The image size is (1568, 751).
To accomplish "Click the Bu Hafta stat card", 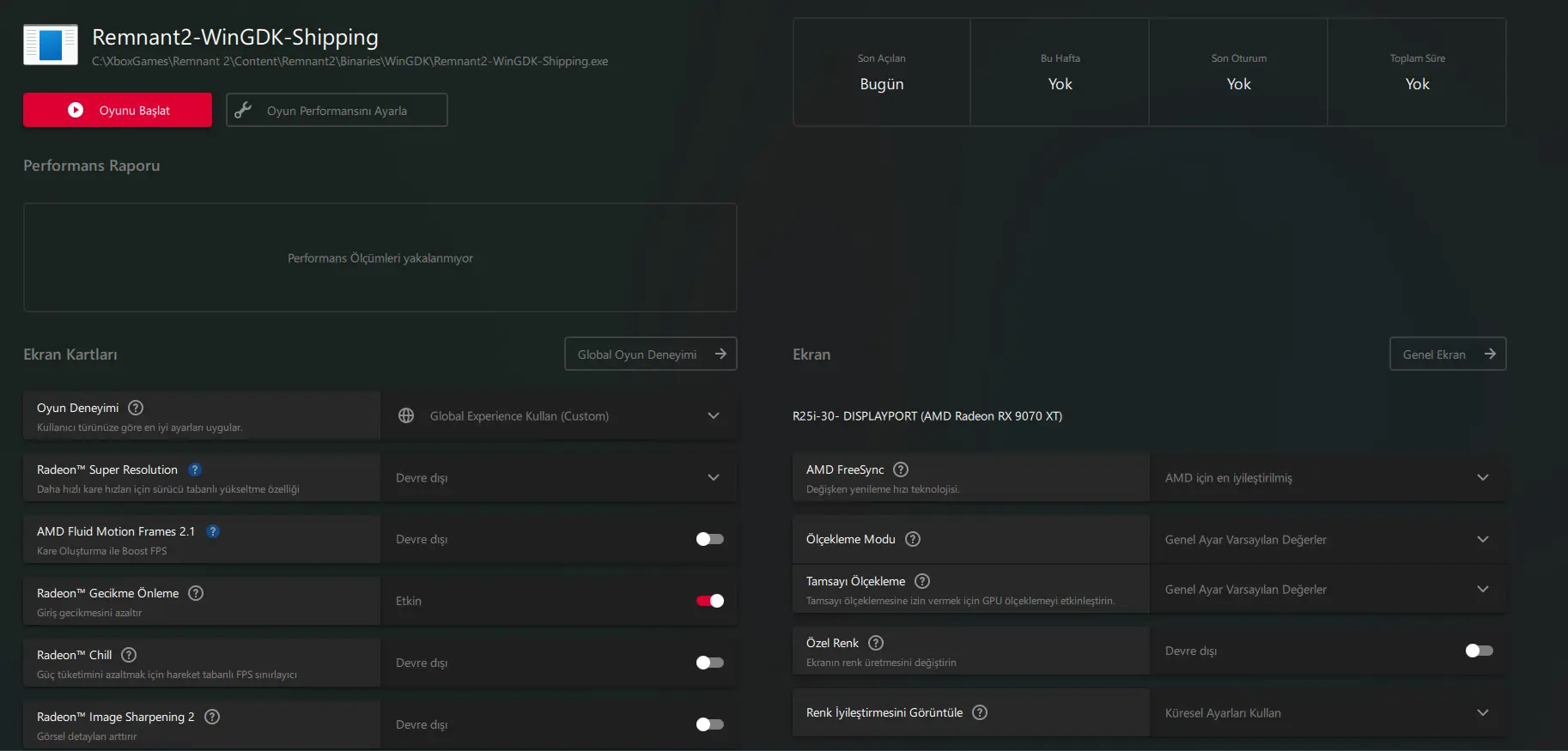I will click(x=1061, y=72).
